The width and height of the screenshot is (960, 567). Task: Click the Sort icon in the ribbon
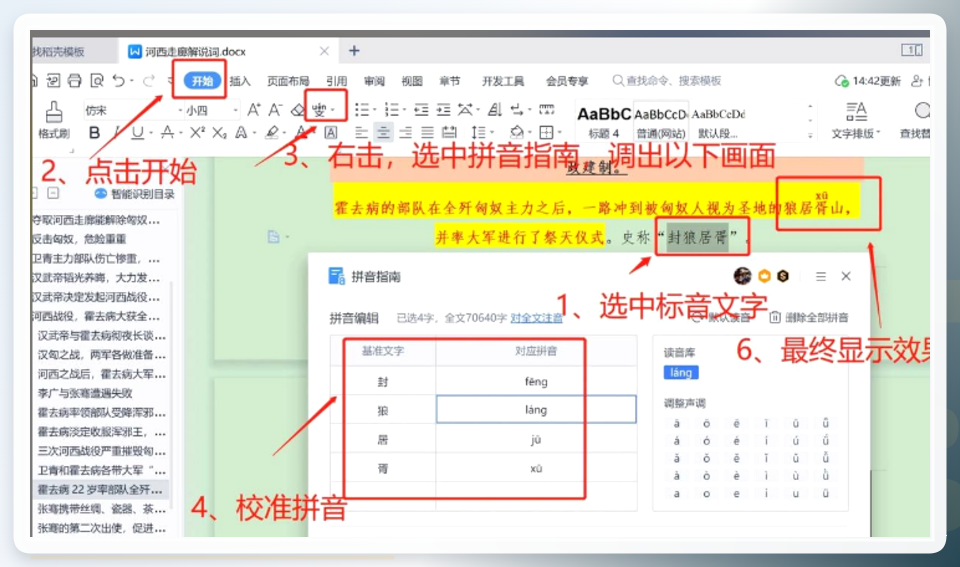(495, 110)
